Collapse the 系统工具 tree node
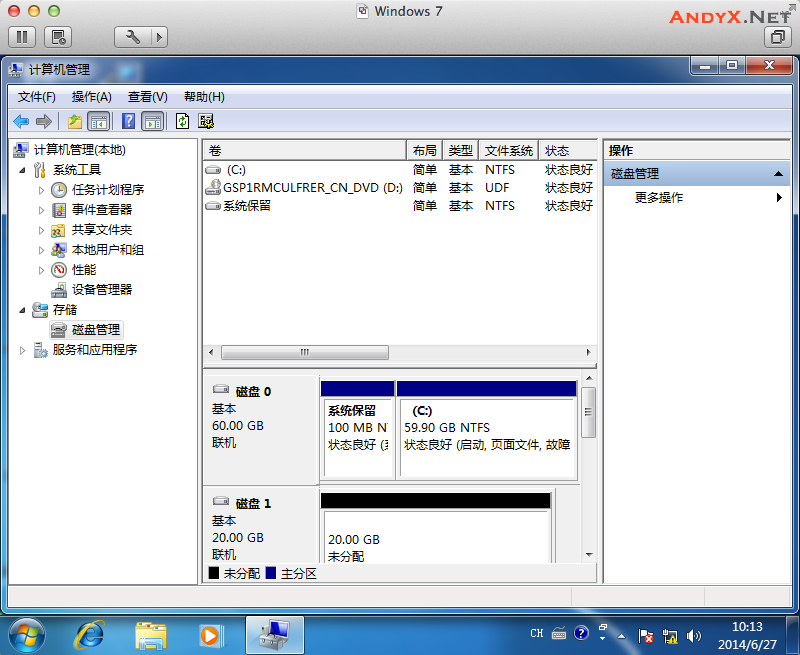Image resolution: width=800 pixels, height=655 pixels. click(x=22, y=170)
